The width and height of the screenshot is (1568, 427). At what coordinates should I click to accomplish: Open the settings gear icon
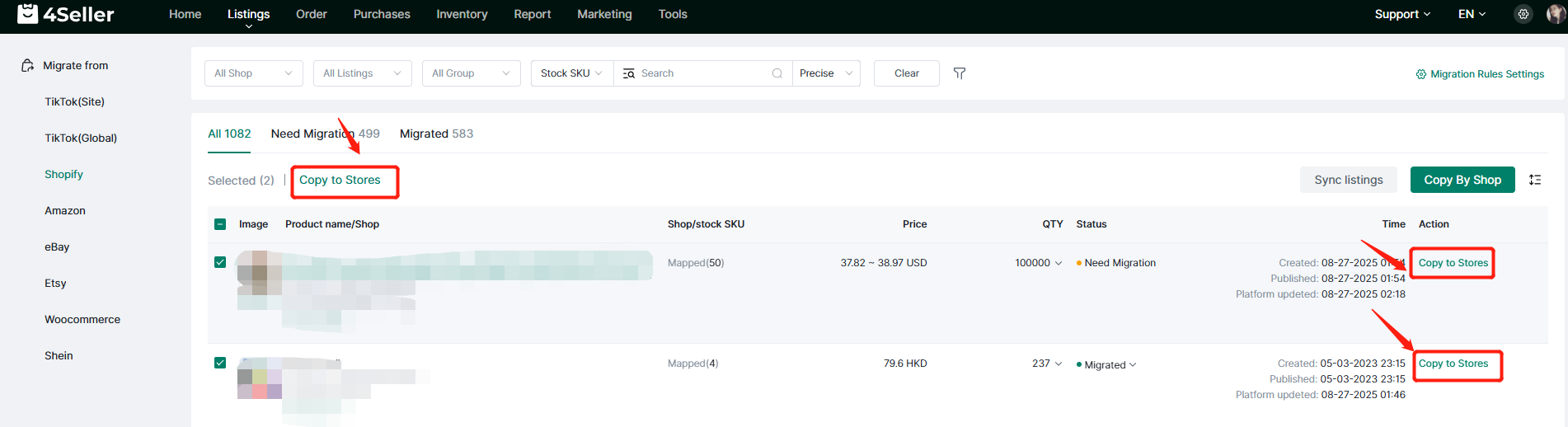coord(1523,14)
